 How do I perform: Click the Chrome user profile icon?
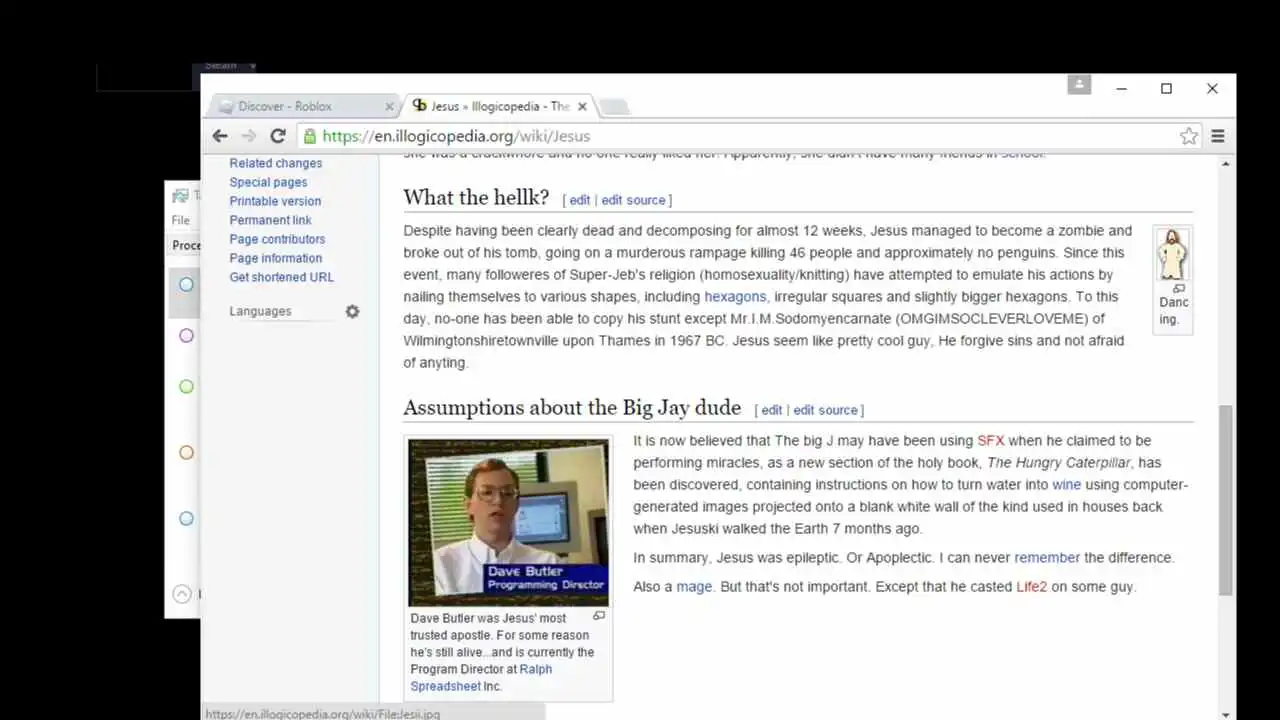click(1079, 85)
